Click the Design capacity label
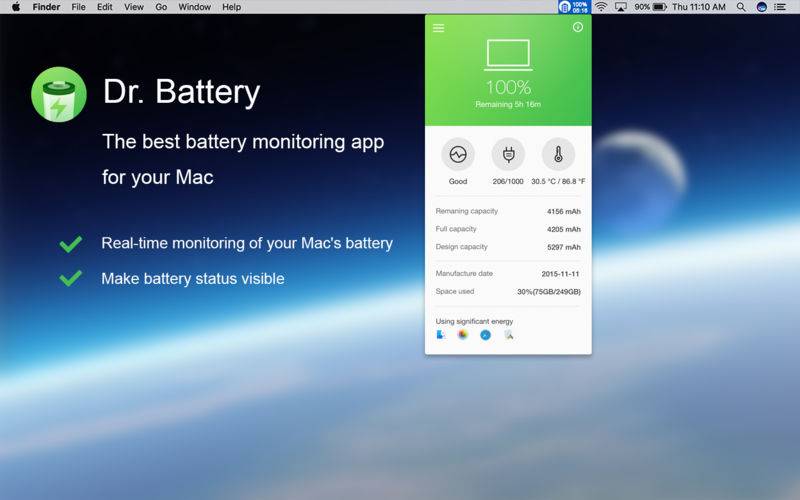This screenshot has width=800, height=500. [x=462, y=246]
